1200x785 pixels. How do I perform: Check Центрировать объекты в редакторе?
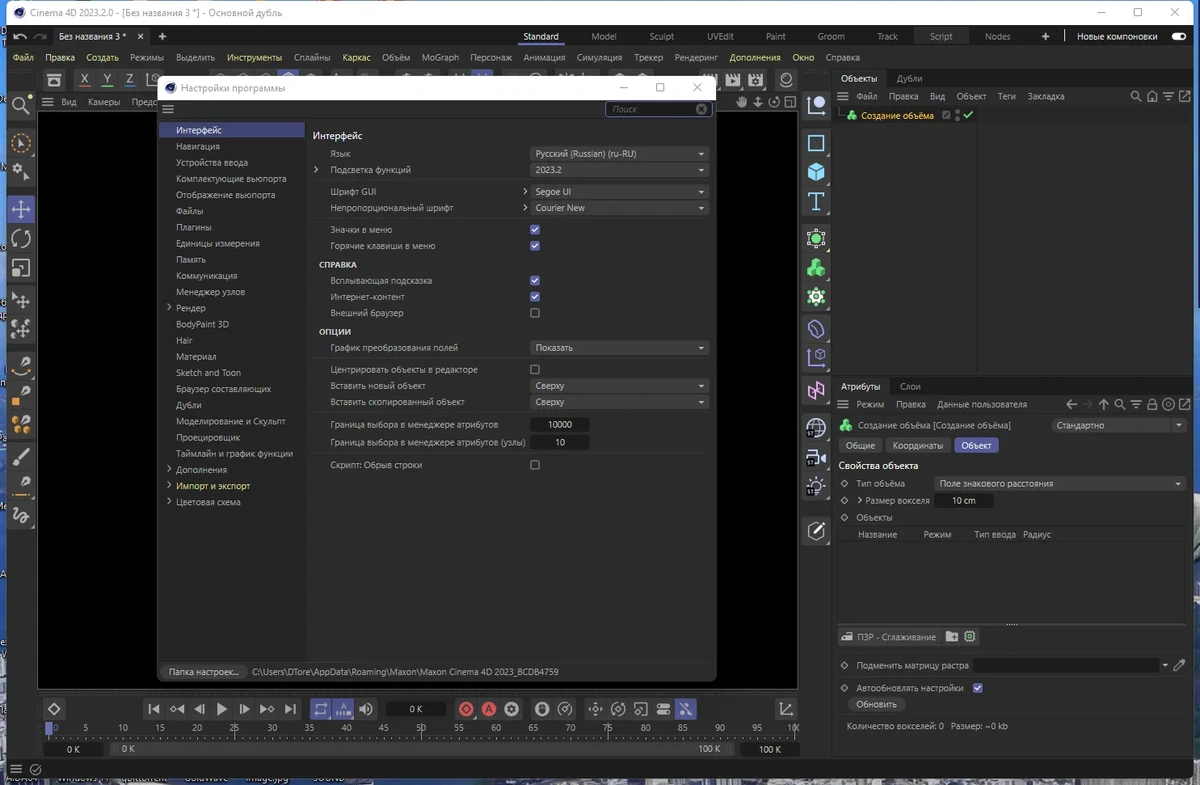pos(535,370)
